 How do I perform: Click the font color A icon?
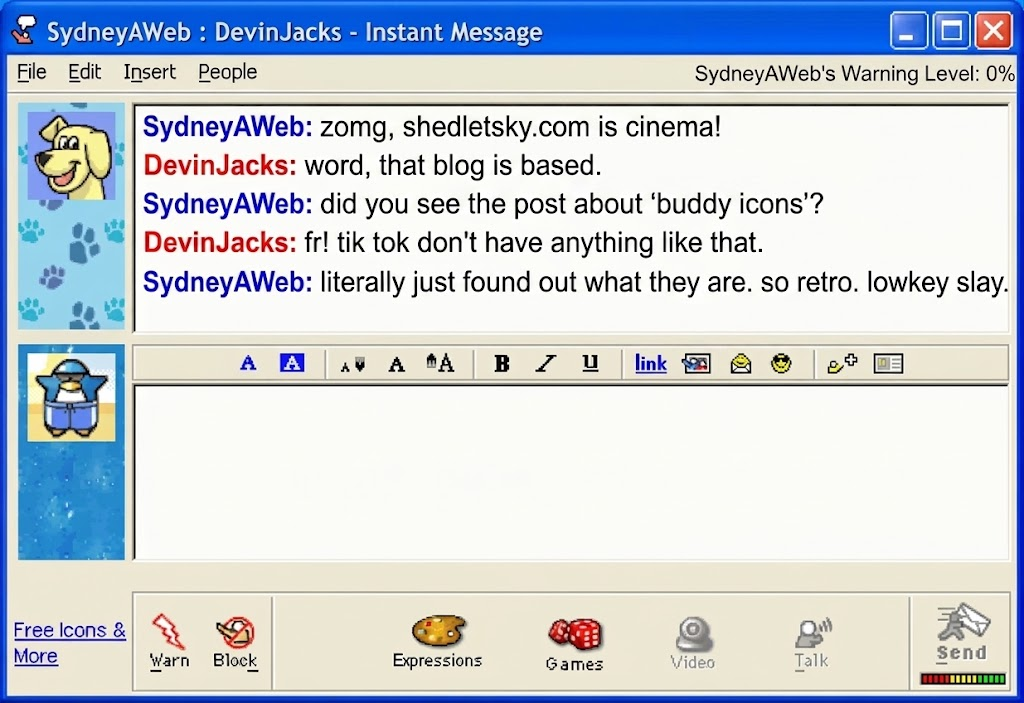pyautogui.click(x=248, y=363)
